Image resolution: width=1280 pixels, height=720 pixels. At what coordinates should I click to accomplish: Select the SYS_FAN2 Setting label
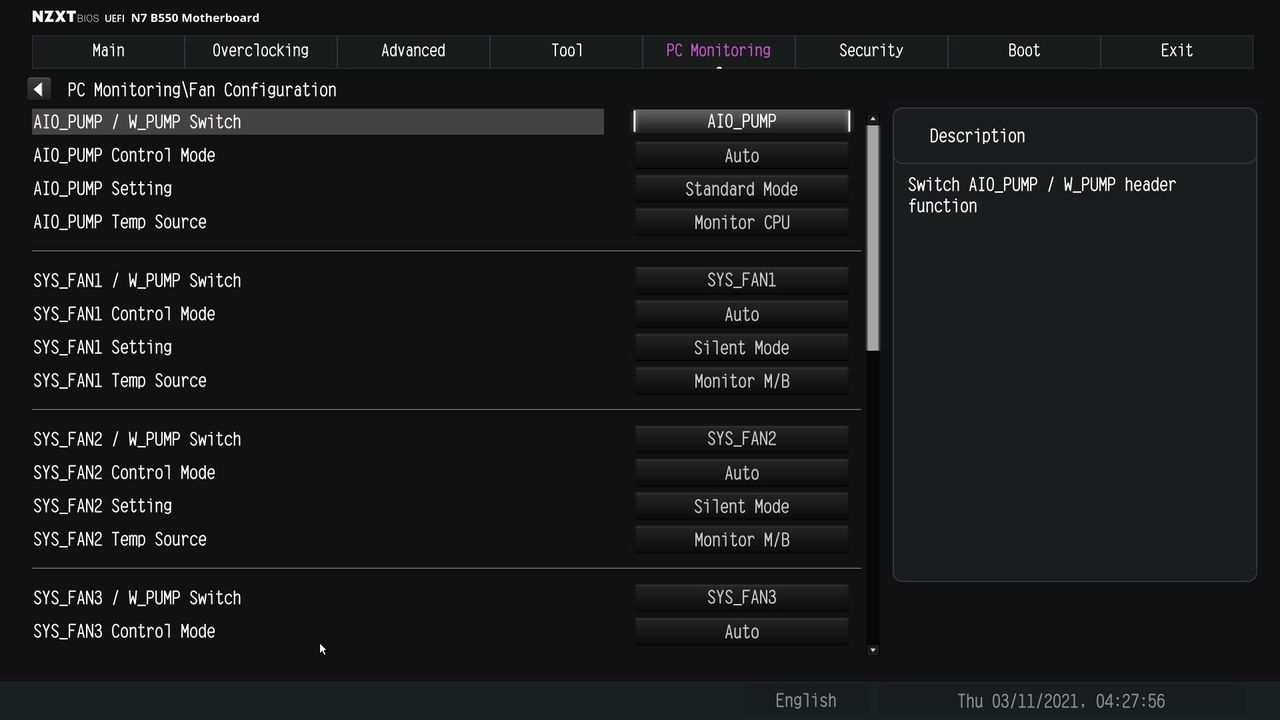102,506
